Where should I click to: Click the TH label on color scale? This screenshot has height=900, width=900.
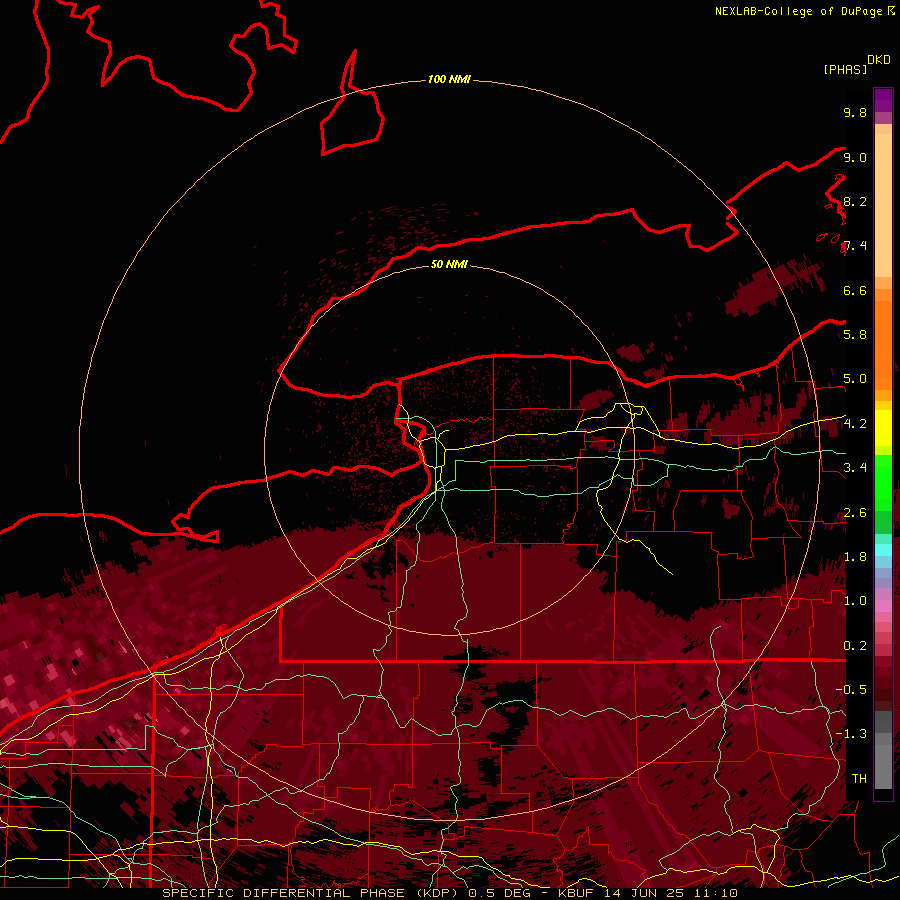click(859, 779)
